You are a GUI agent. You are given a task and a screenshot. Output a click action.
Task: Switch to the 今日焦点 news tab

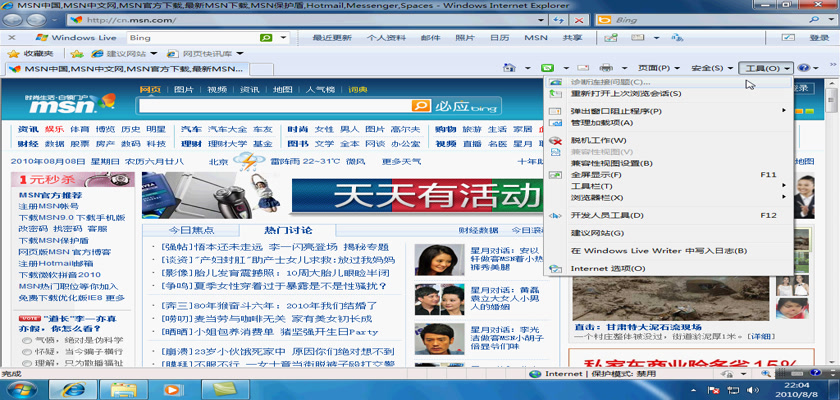tap(184, 229)
